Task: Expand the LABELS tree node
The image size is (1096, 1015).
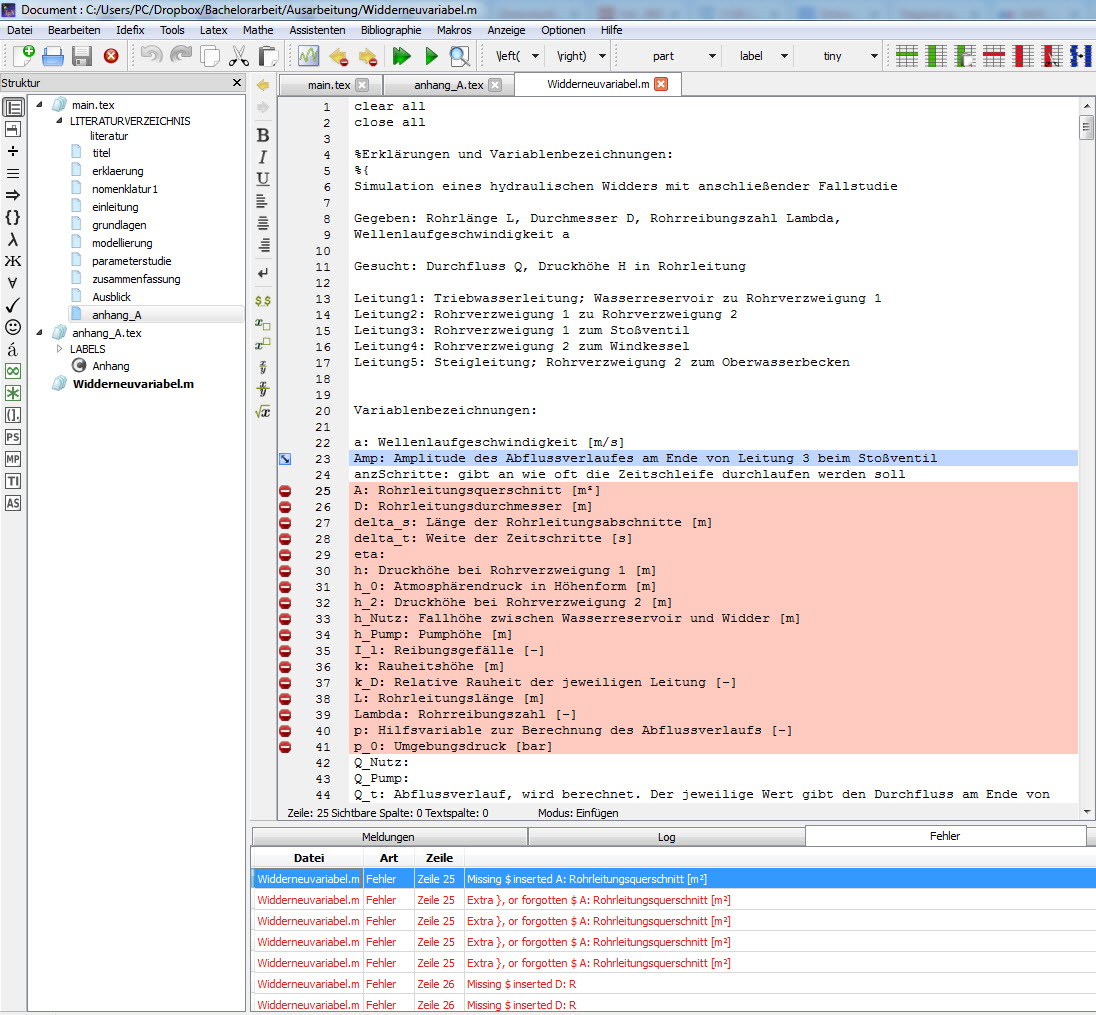Action: [x=59, y=348]
